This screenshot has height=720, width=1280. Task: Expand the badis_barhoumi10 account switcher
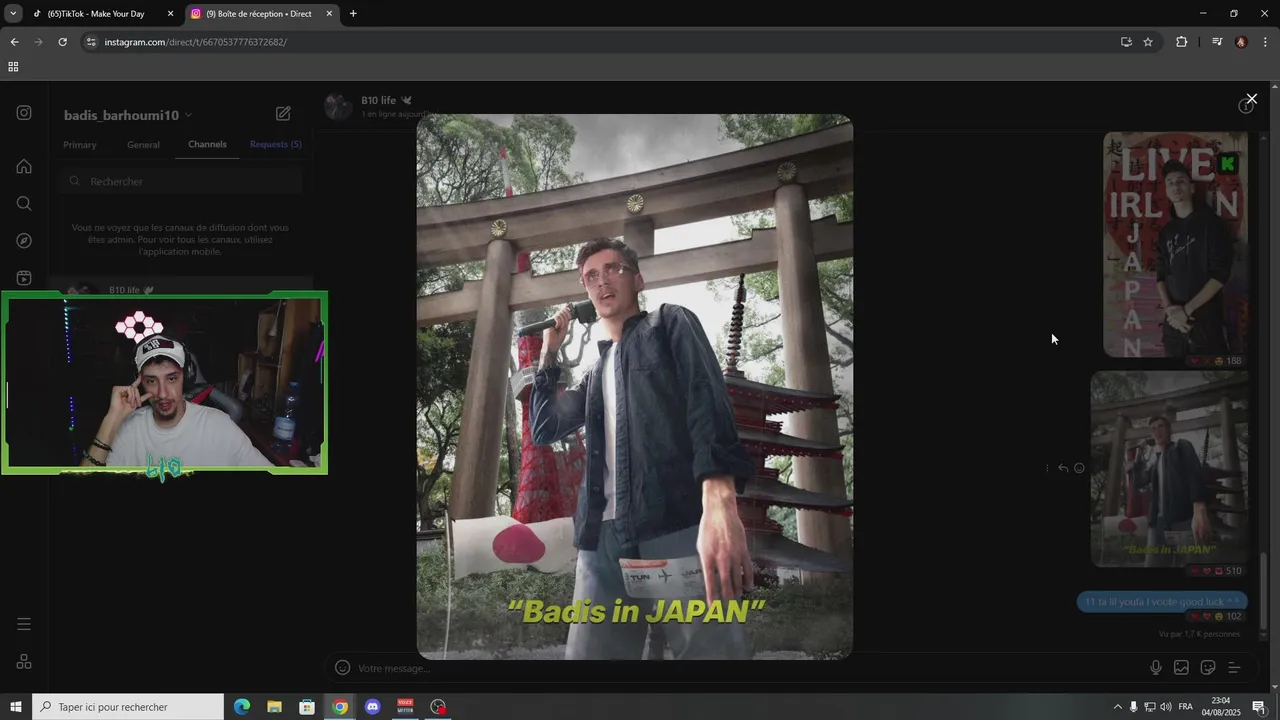pos(128,115)
